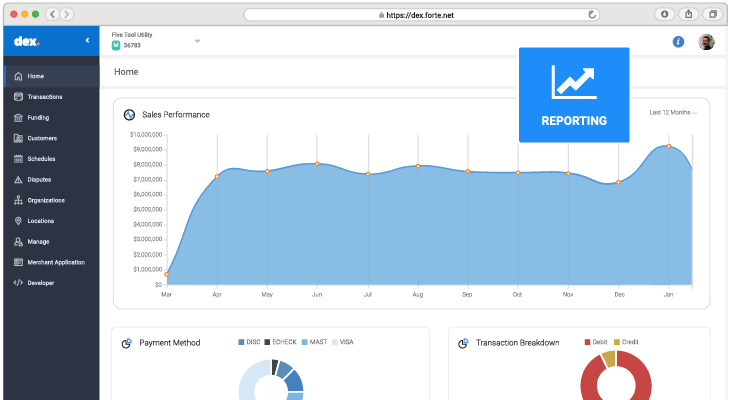Click the Transactions card icon
This screenshot has width=731, height=400.
pos(18,97)
